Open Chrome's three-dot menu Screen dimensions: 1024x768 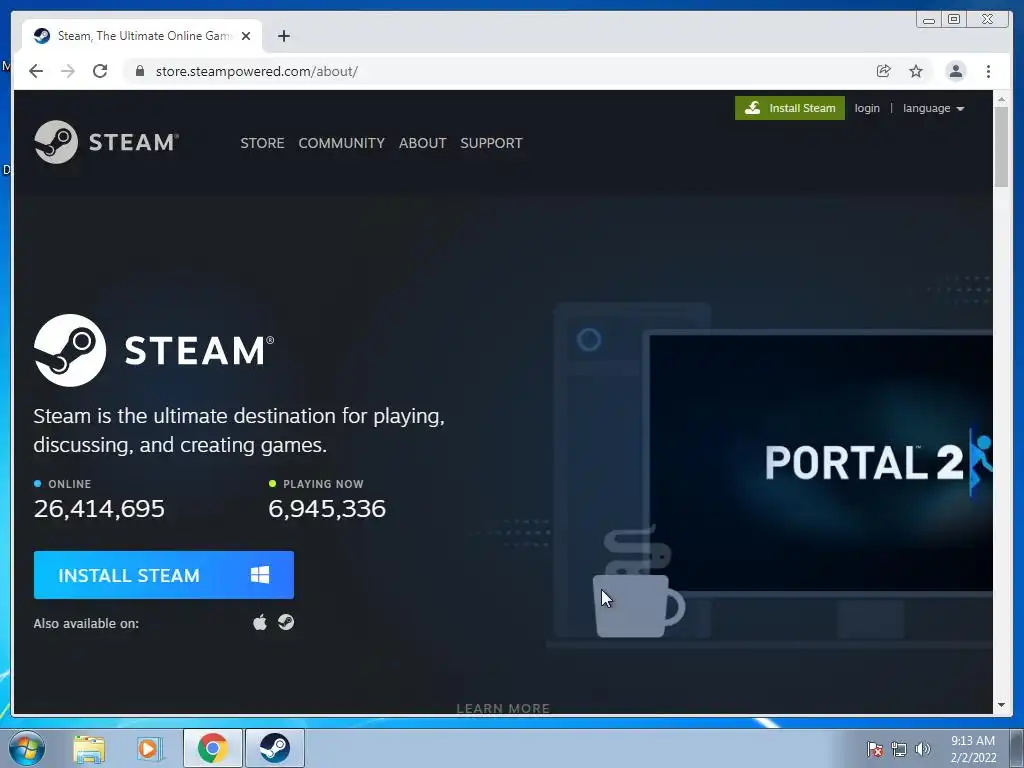(x=988, y=71)
